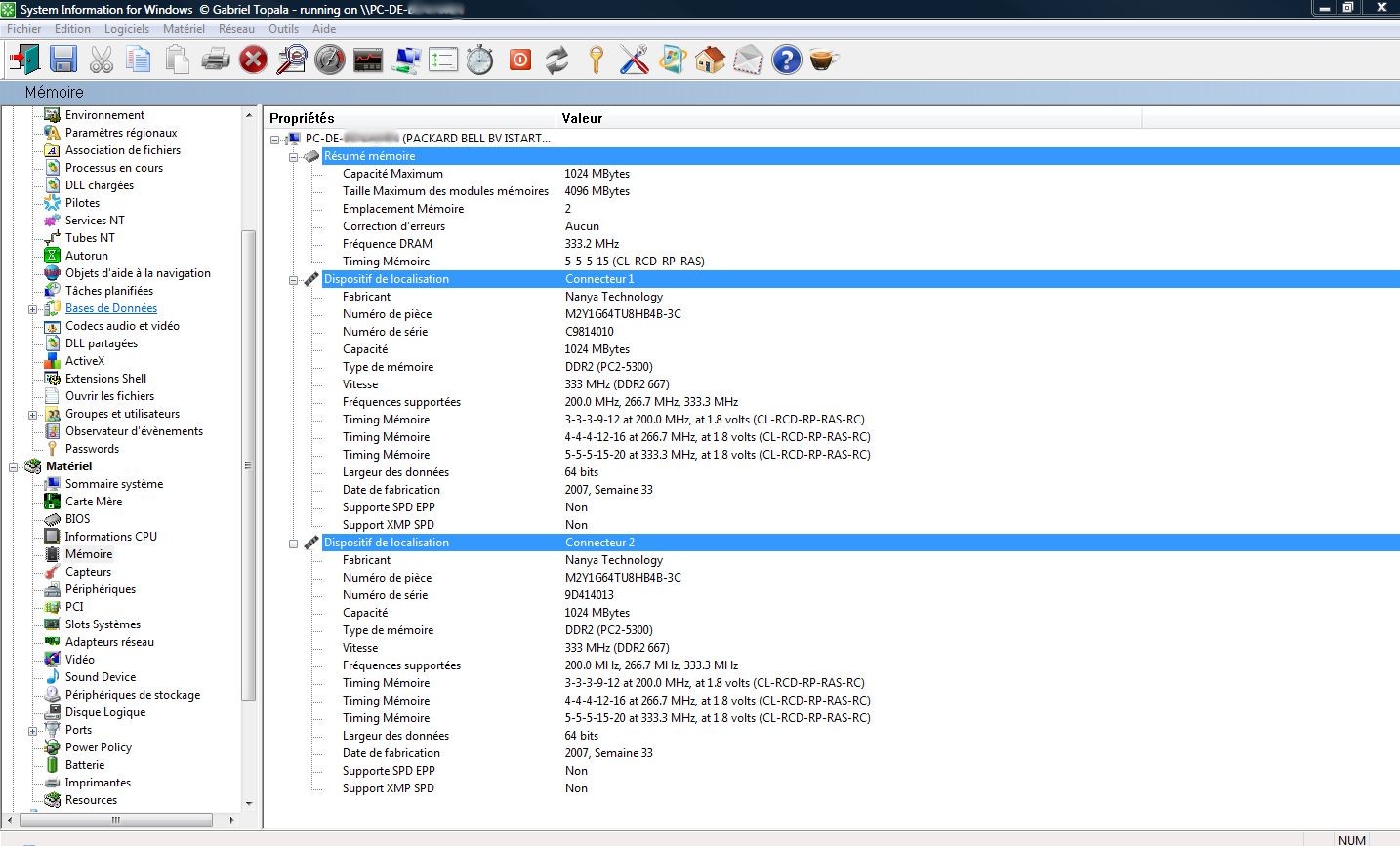Click the tree panel horizontal scrollbar thumb

pos(116,820)
